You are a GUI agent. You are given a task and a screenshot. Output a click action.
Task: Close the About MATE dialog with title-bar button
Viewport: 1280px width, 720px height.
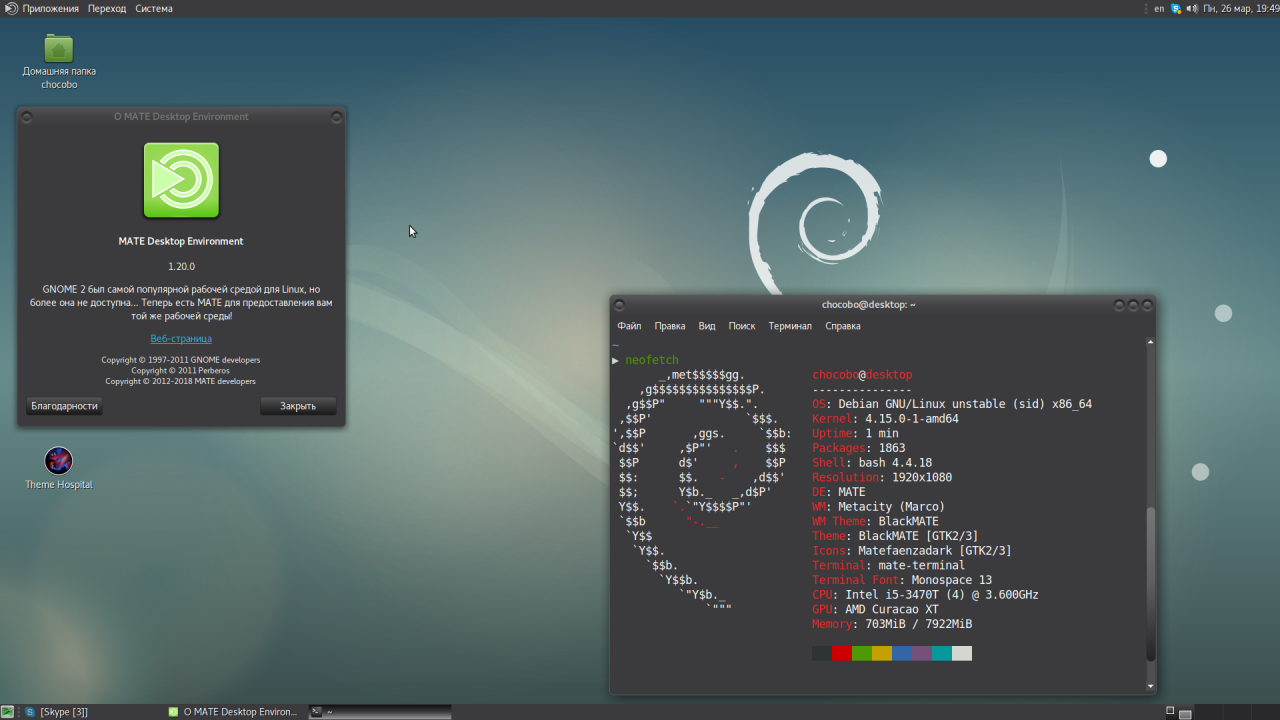pos(336,117)
